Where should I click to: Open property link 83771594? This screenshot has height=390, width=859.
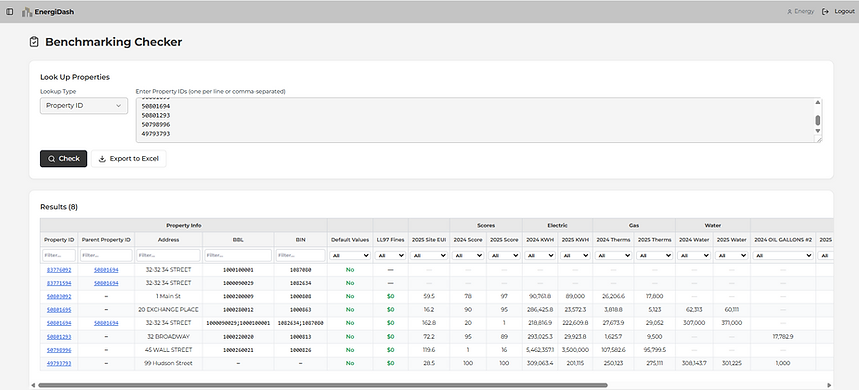(x=59, y=283)
